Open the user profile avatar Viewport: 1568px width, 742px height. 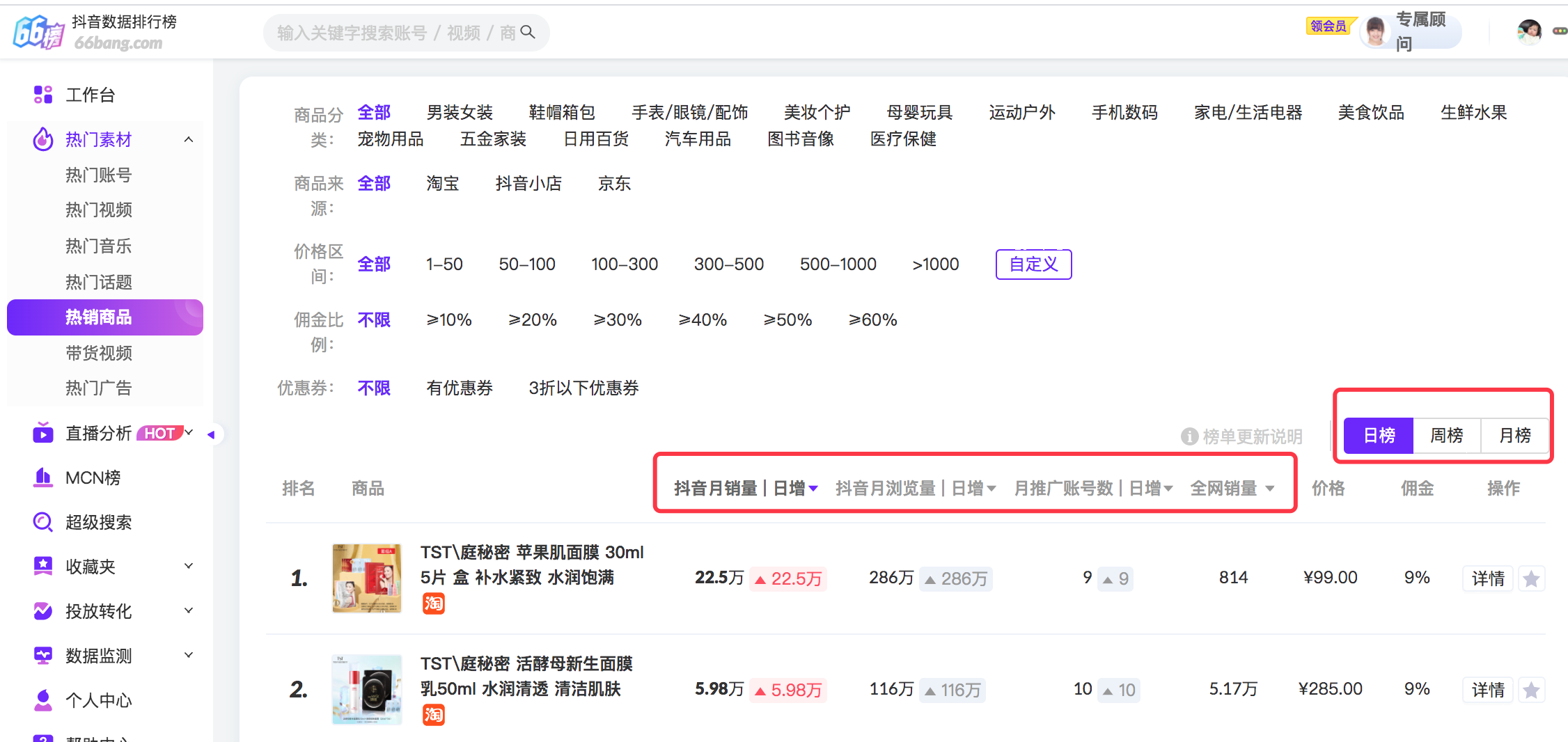[x=1529, y=31]
